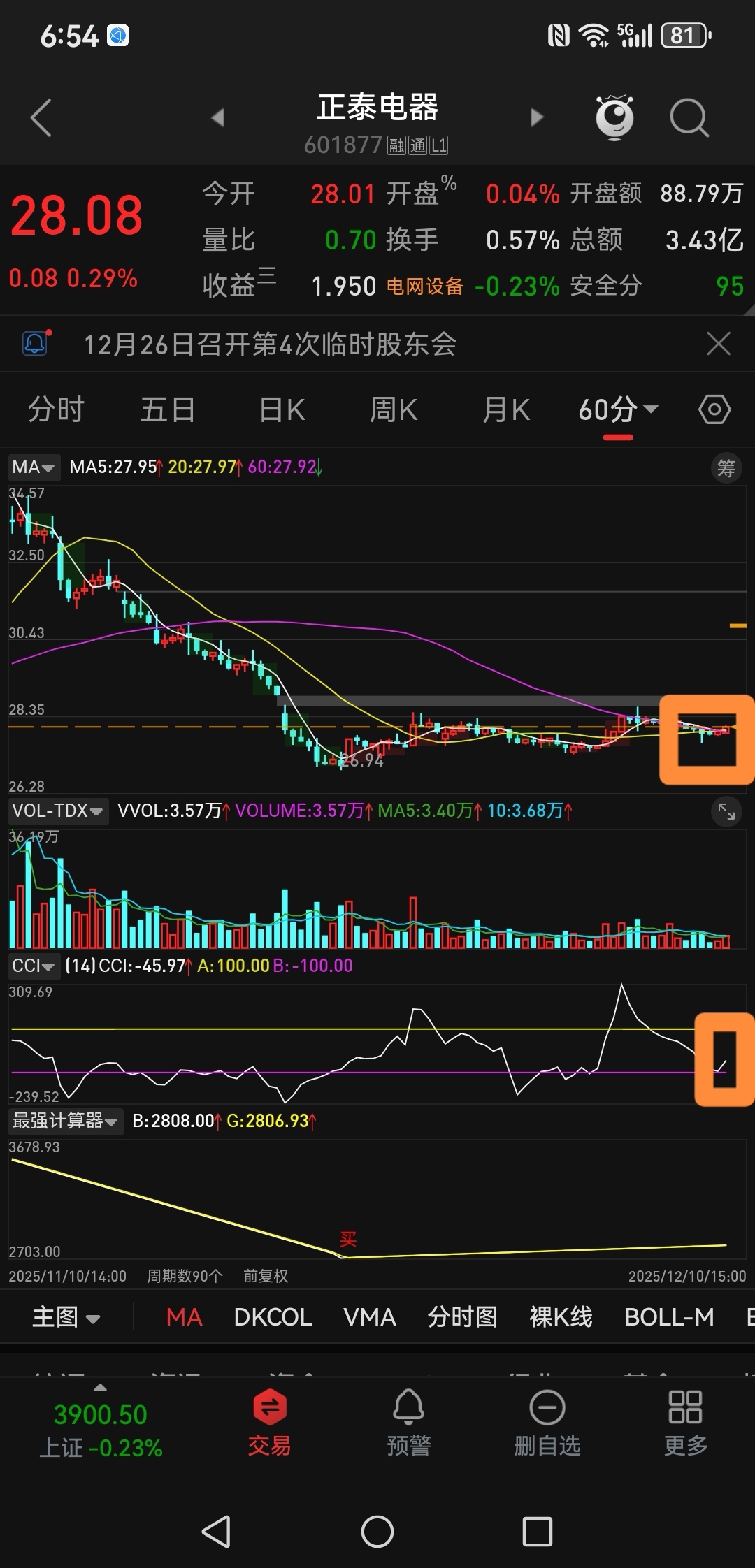Select the 周K tab
The height and width of the screenshot is (1568, 755).
click(394, 409)
